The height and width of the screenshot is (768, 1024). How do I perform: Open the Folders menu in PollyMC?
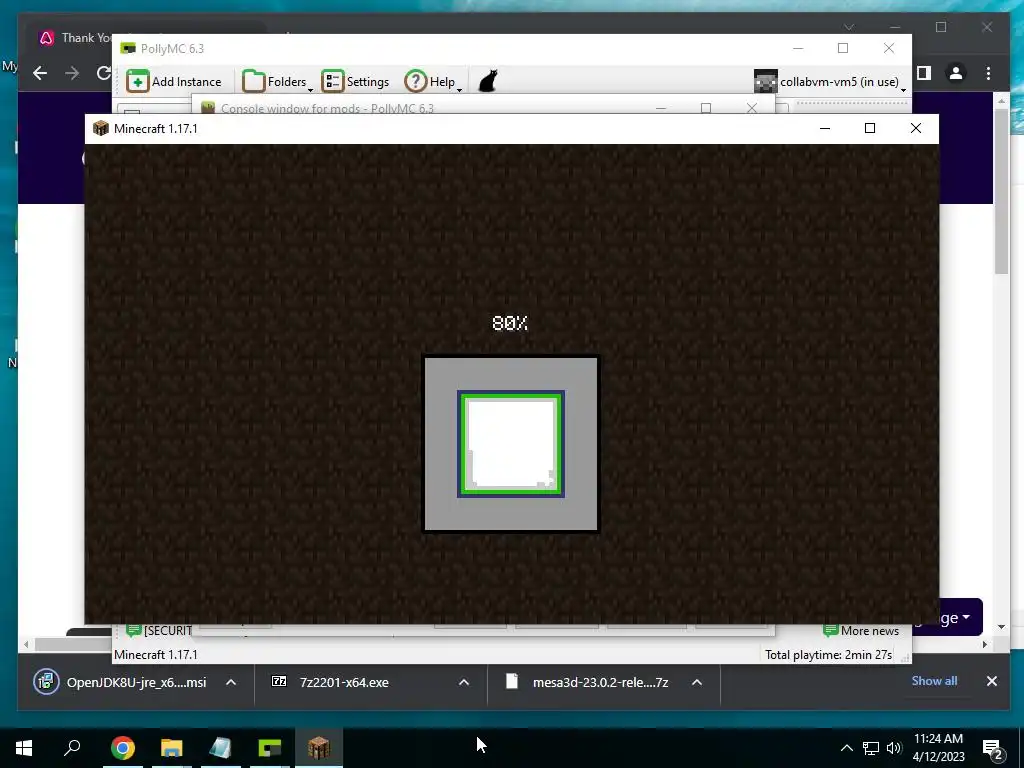278,82
